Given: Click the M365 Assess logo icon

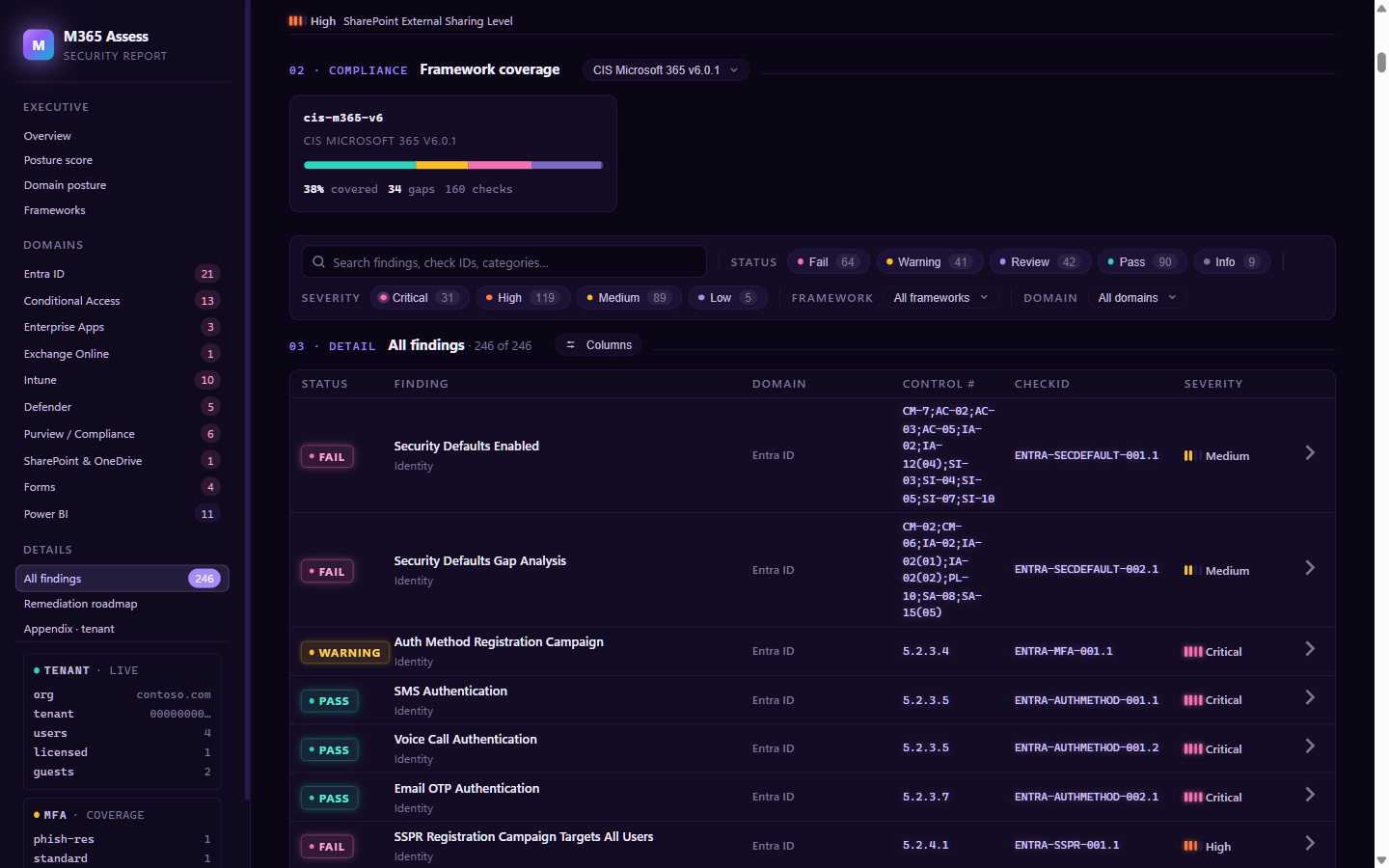Looking at the screenshot, I should pyautogui.click(x=39, y=44).
